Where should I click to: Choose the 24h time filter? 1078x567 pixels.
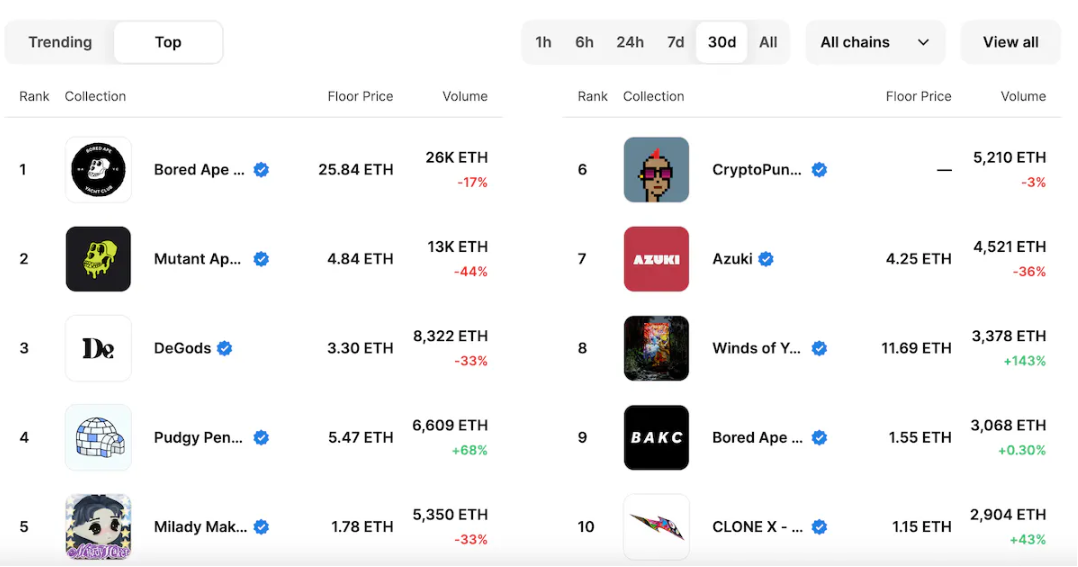[x=630, y=42]
